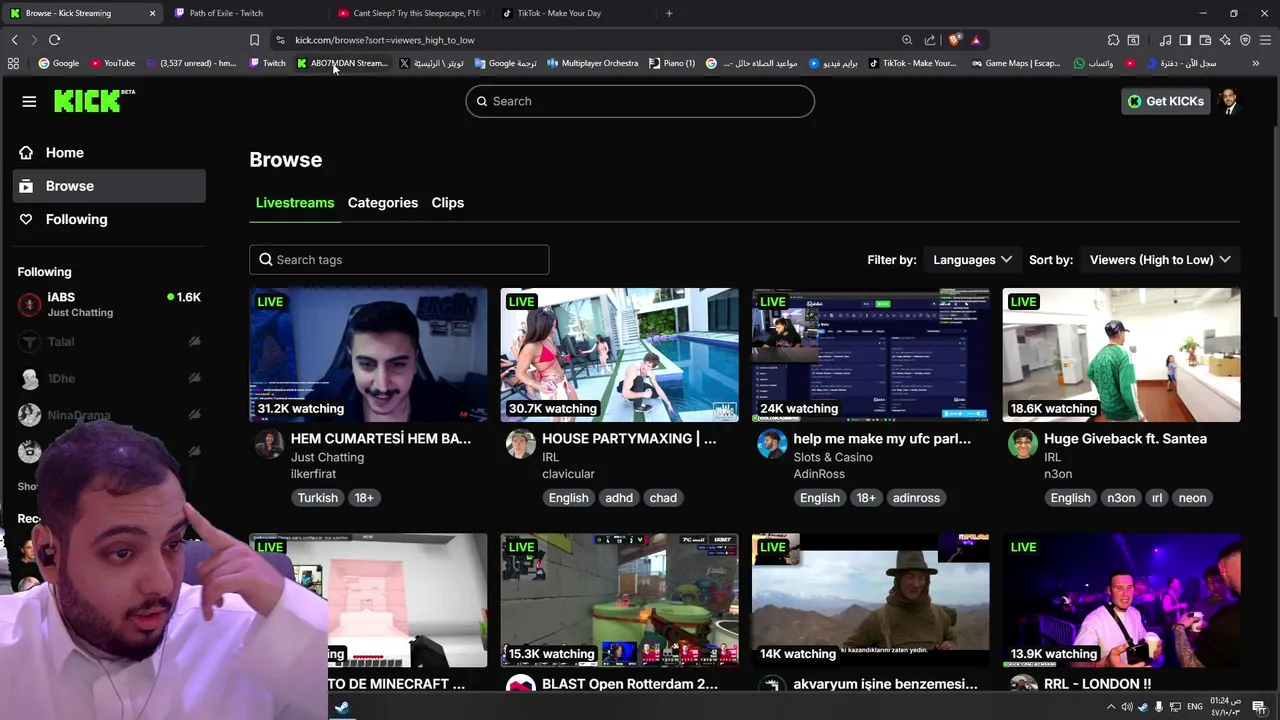The height and width of the screenshot is (720, 1280).
Task: Open BLAST Open Rotterdam stream thumbnail
Action: click(619, 600)
